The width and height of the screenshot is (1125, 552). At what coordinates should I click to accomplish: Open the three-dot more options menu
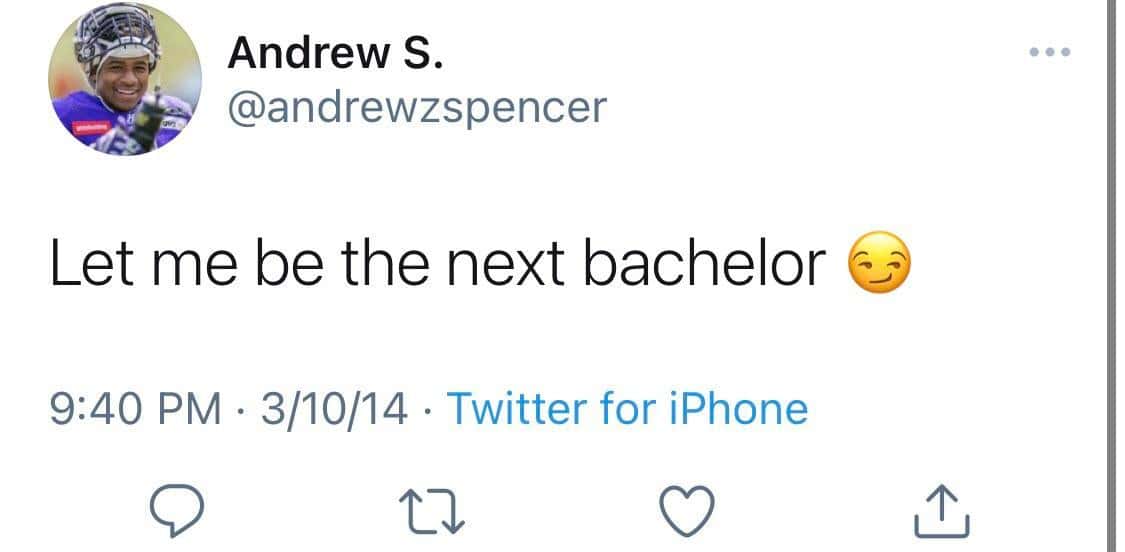[x=1050, y=51]
